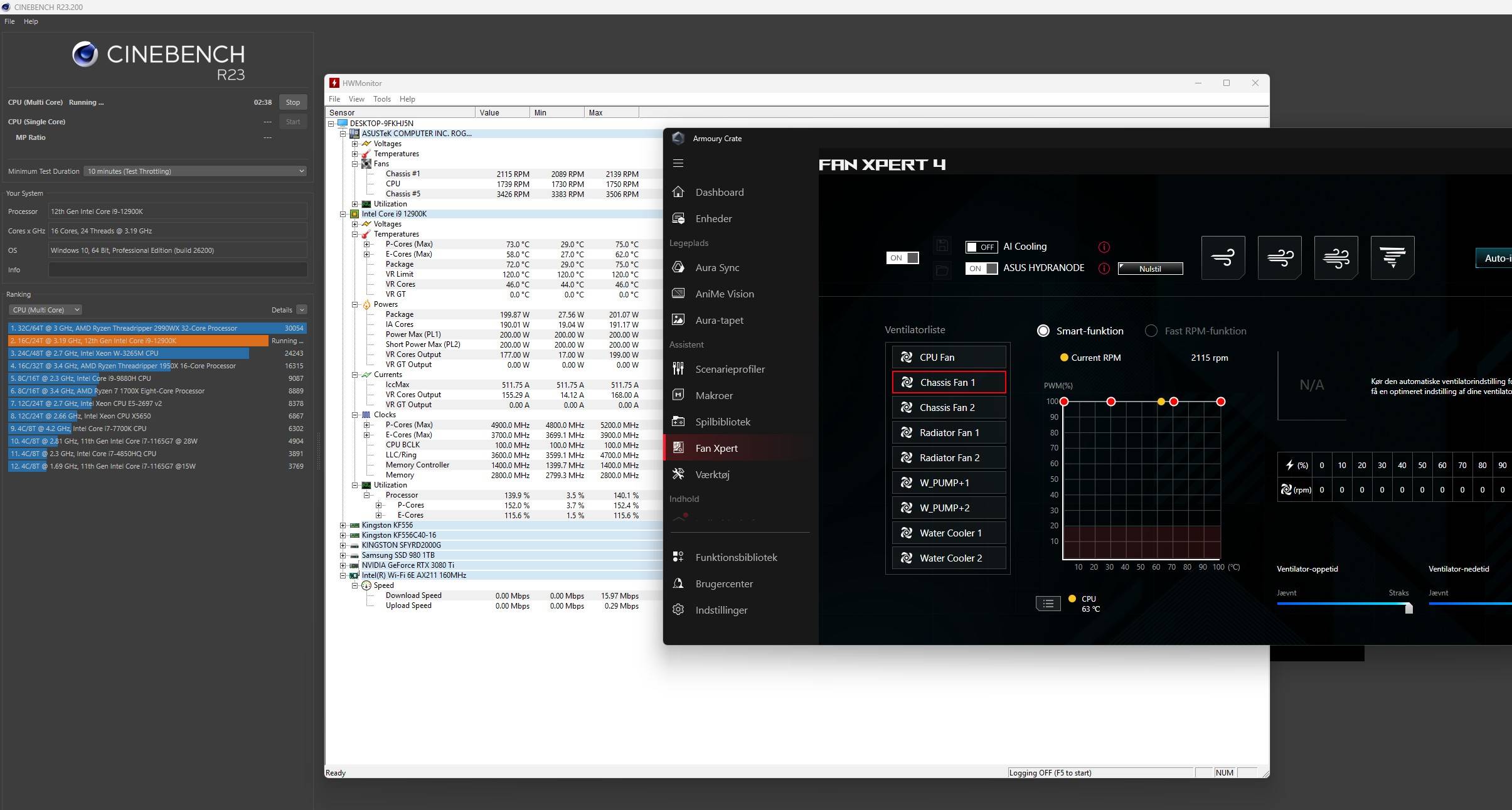This screenshot has height=810, width=1512.
Task: Toggle the ASUS HYDRANODE switch
Action: [981, 269]
